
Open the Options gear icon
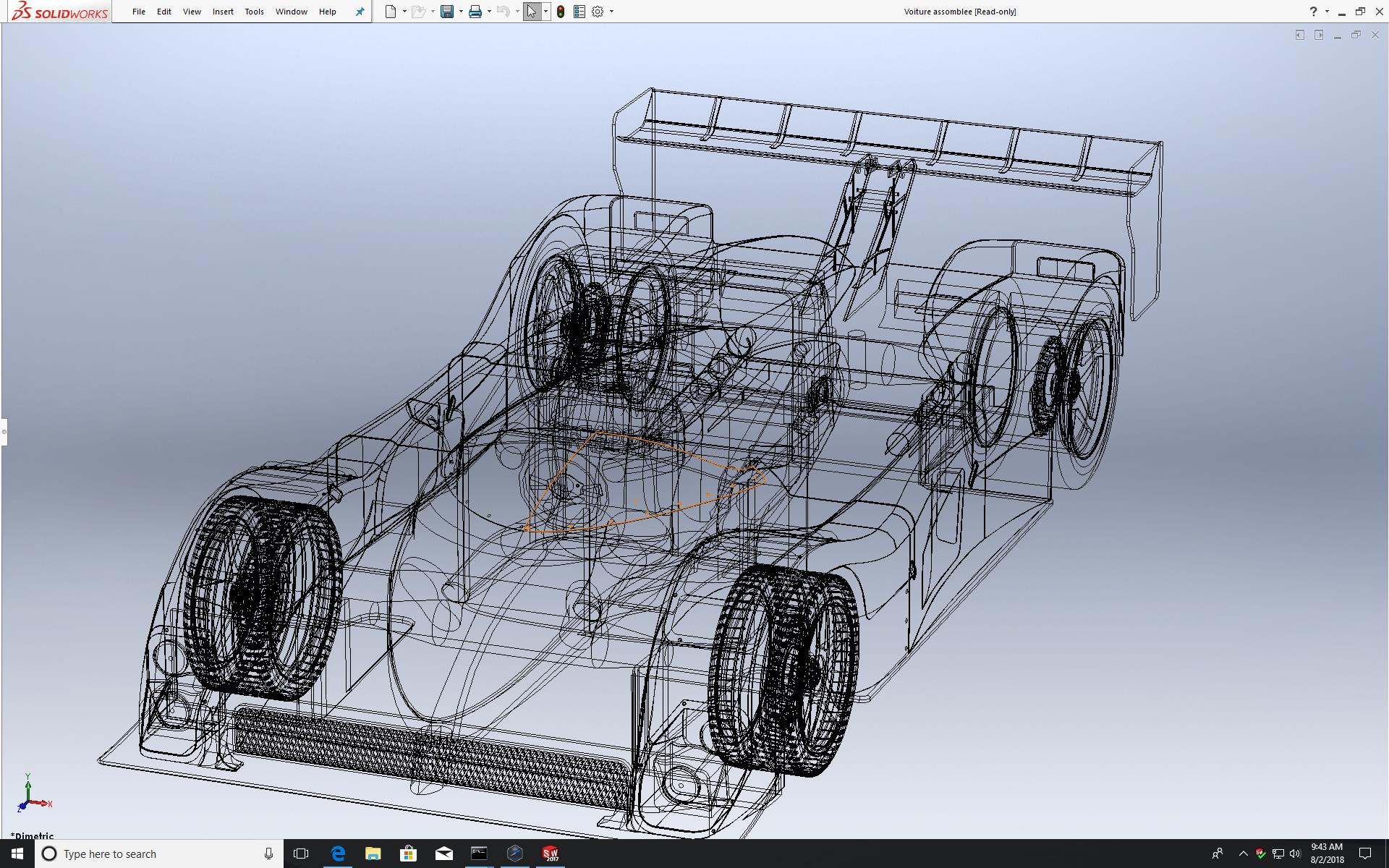[598, 12]
